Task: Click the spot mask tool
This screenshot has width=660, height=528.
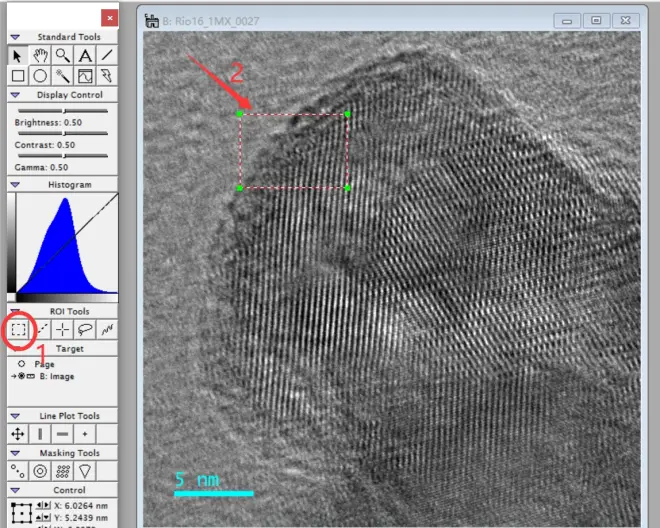Action: tap(18, 471)
